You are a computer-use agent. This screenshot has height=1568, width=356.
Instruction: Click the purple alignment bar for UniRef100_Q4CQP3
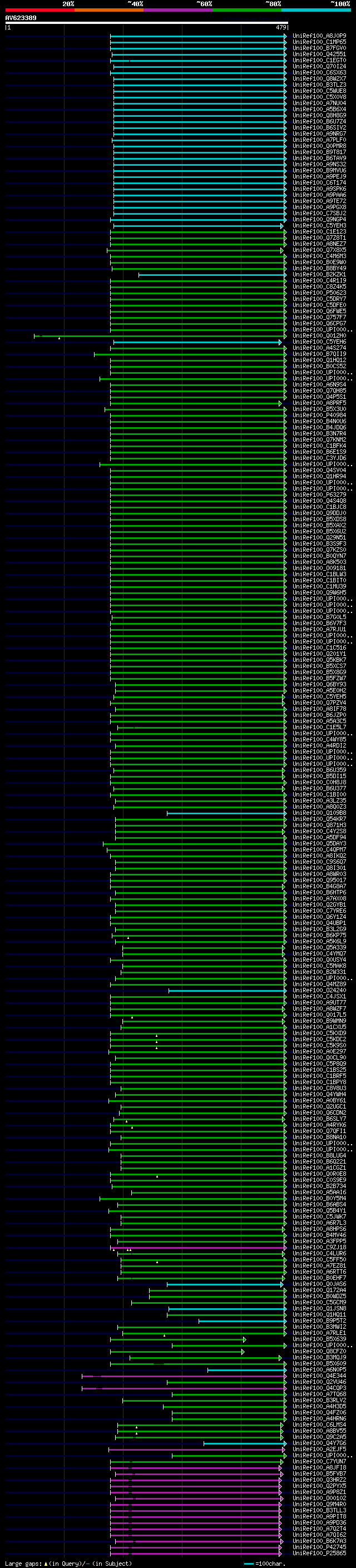(184, 1388)
